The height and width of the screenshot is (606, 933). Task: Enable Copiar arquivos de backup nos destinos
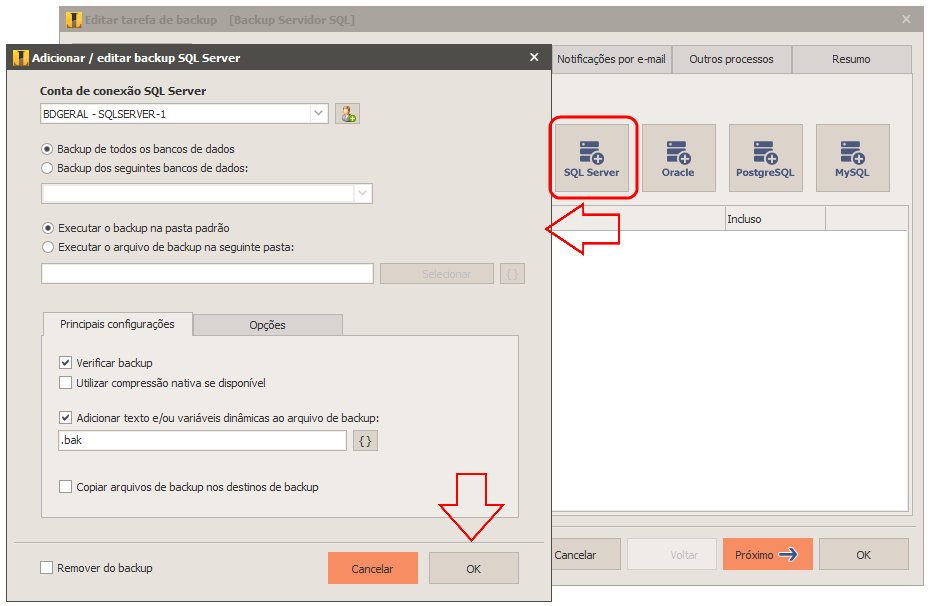tap(65, 487)
